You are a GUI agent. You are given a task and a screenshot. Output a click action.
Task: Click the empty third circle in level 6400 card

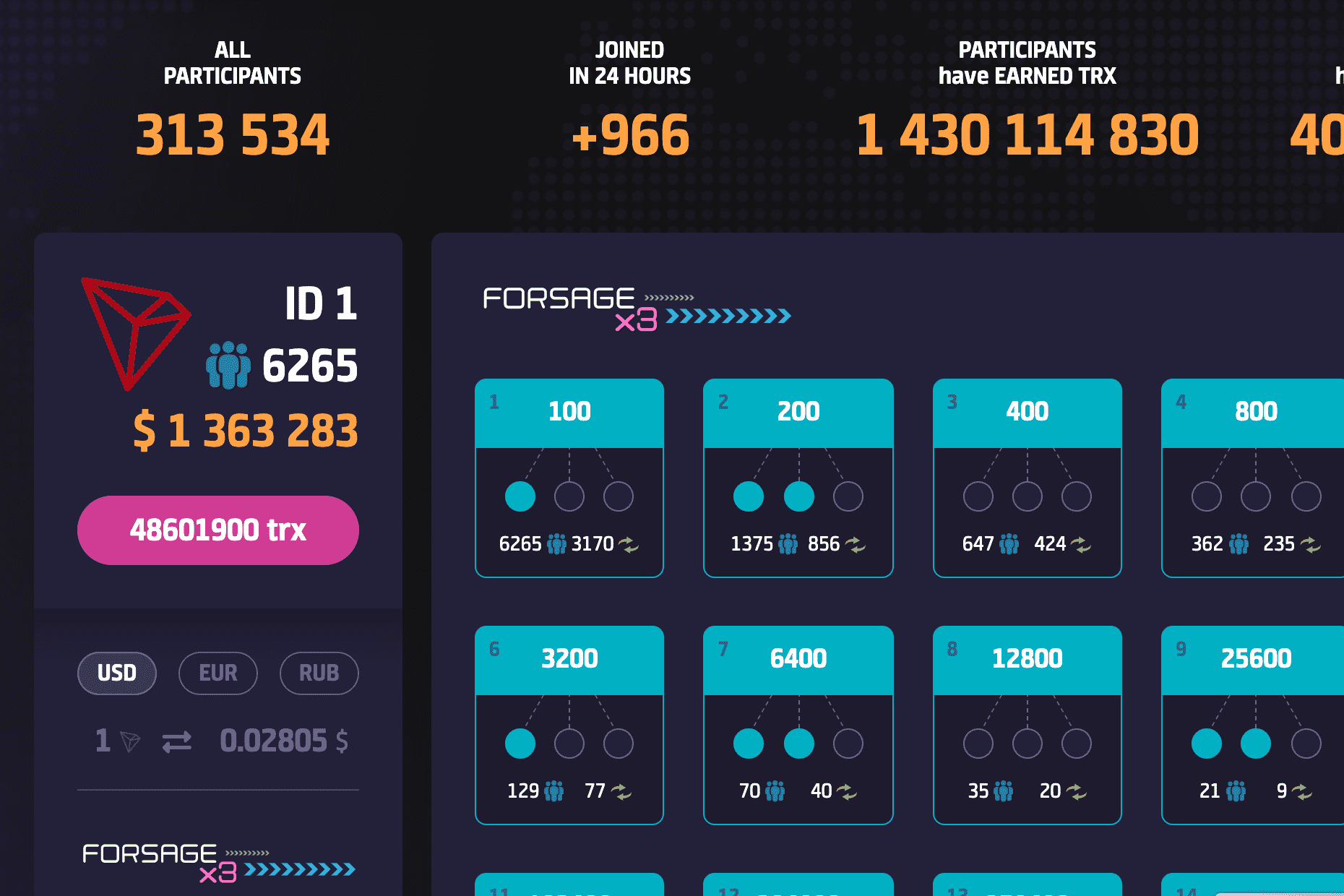pos(847,743)
